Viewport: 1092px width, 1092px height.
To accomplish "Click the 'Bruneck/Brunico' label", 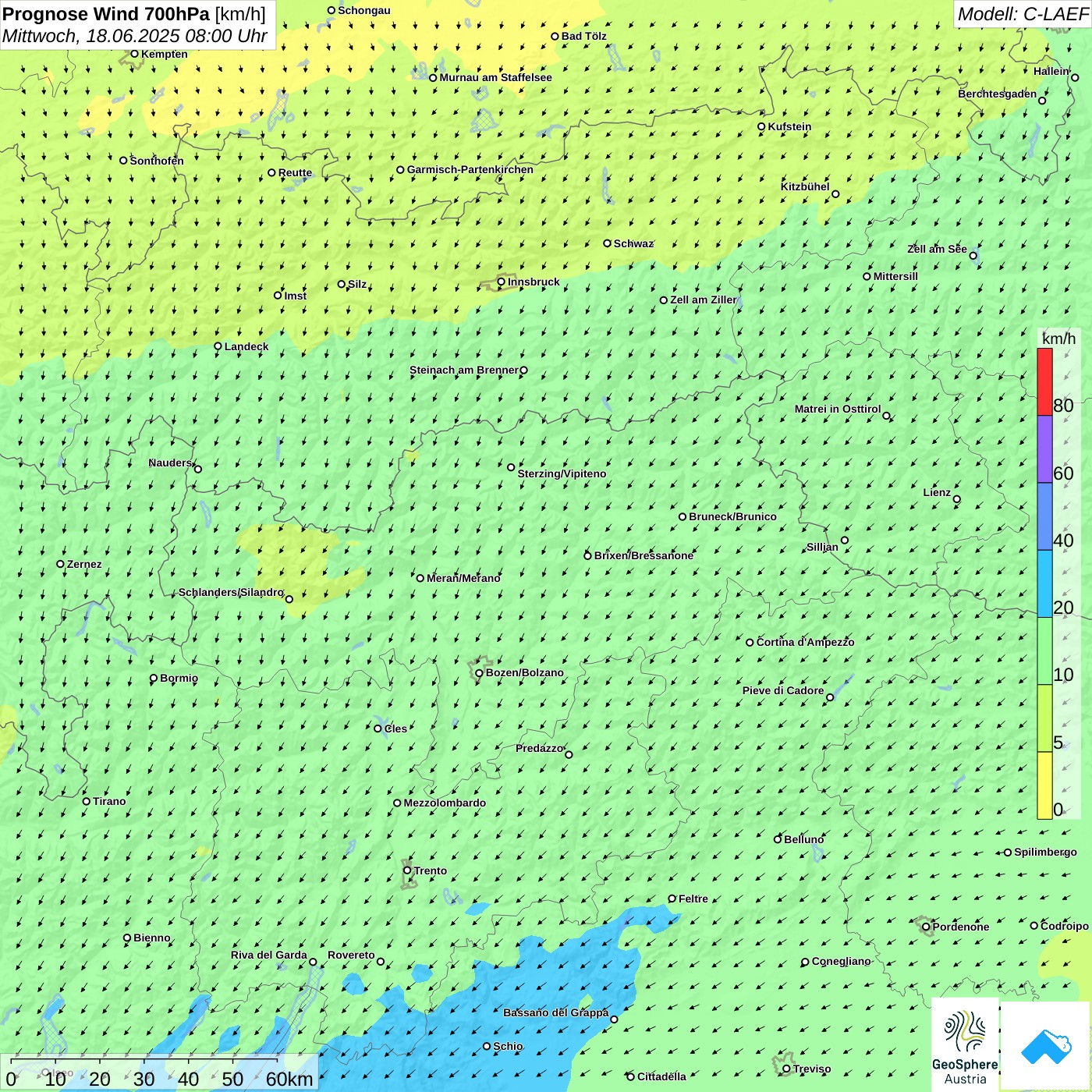I will [x=732, y=516].
